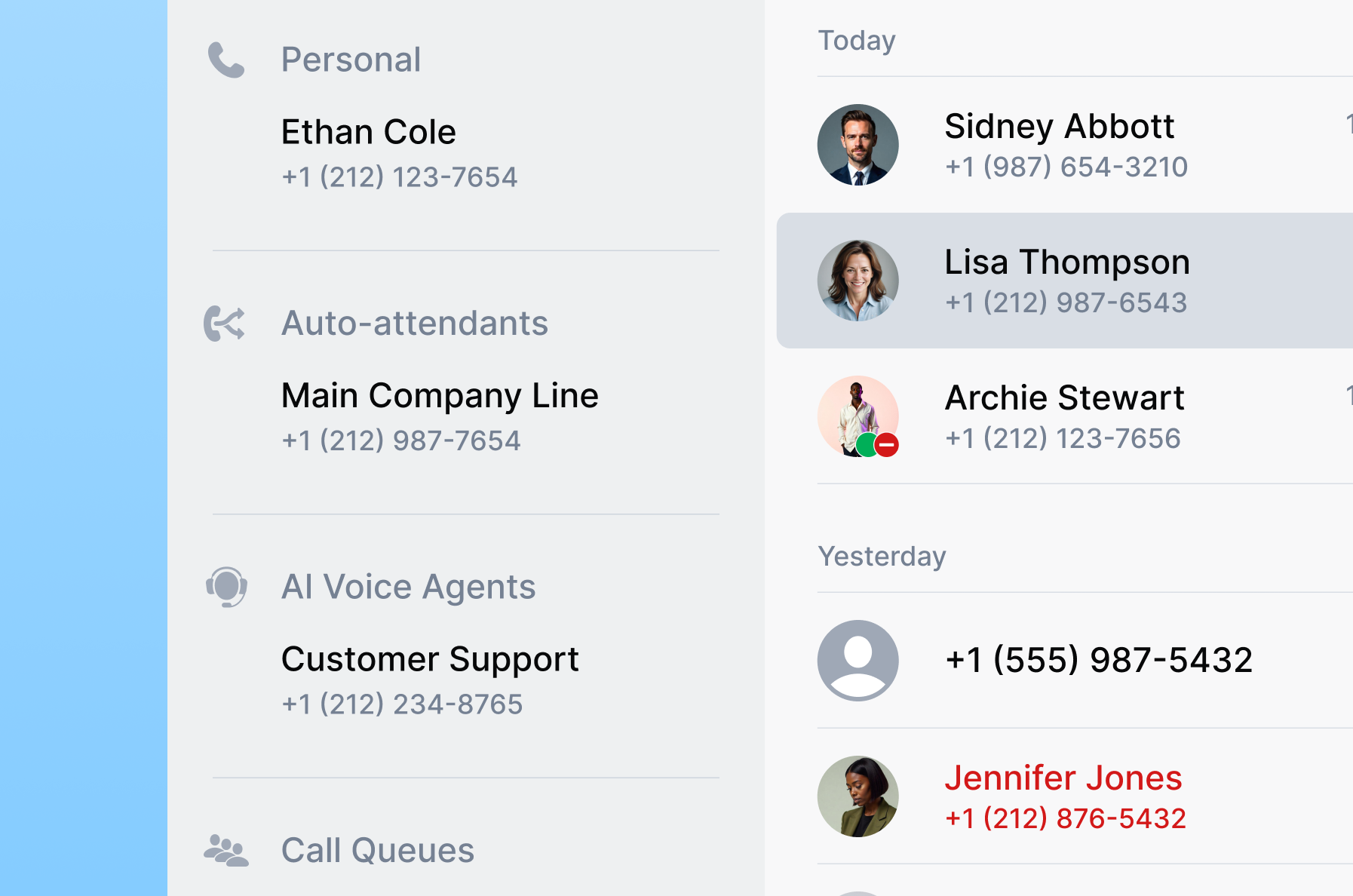1353x896 pixels.
Task: Click the Call Queues people icon
Action: click(x=225, y=850)
